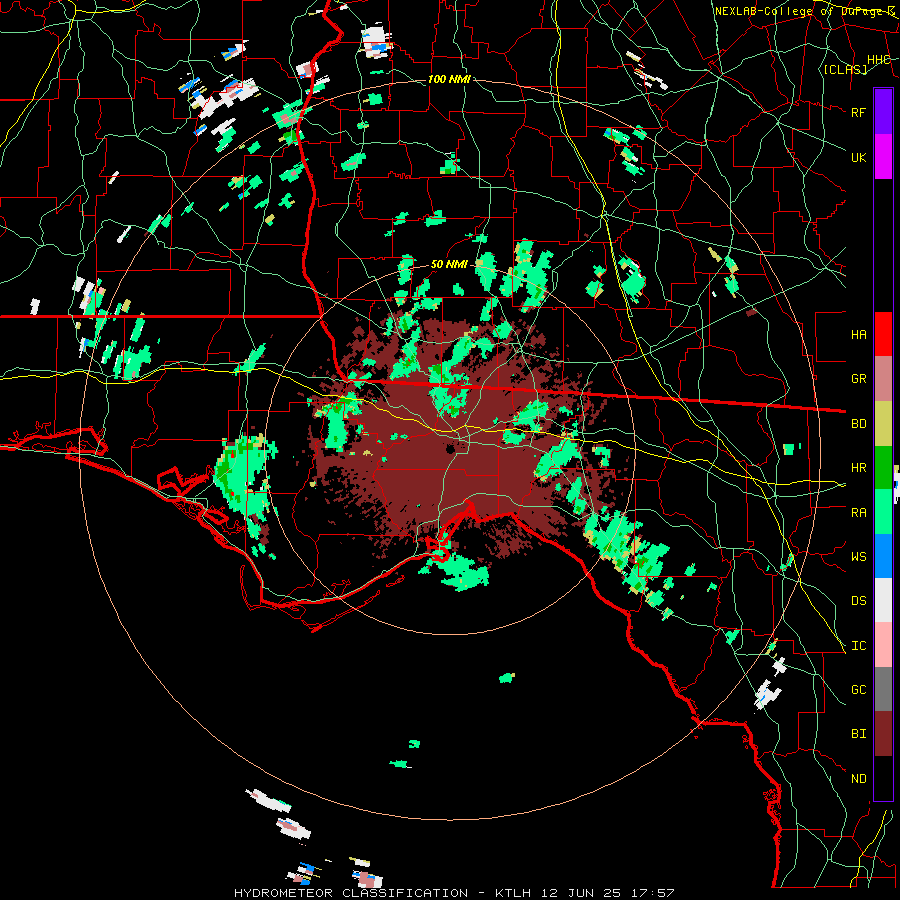This screenshot has height=900, width=900.
Task: Select the 'GC' legend label
Action: (858, 690)
